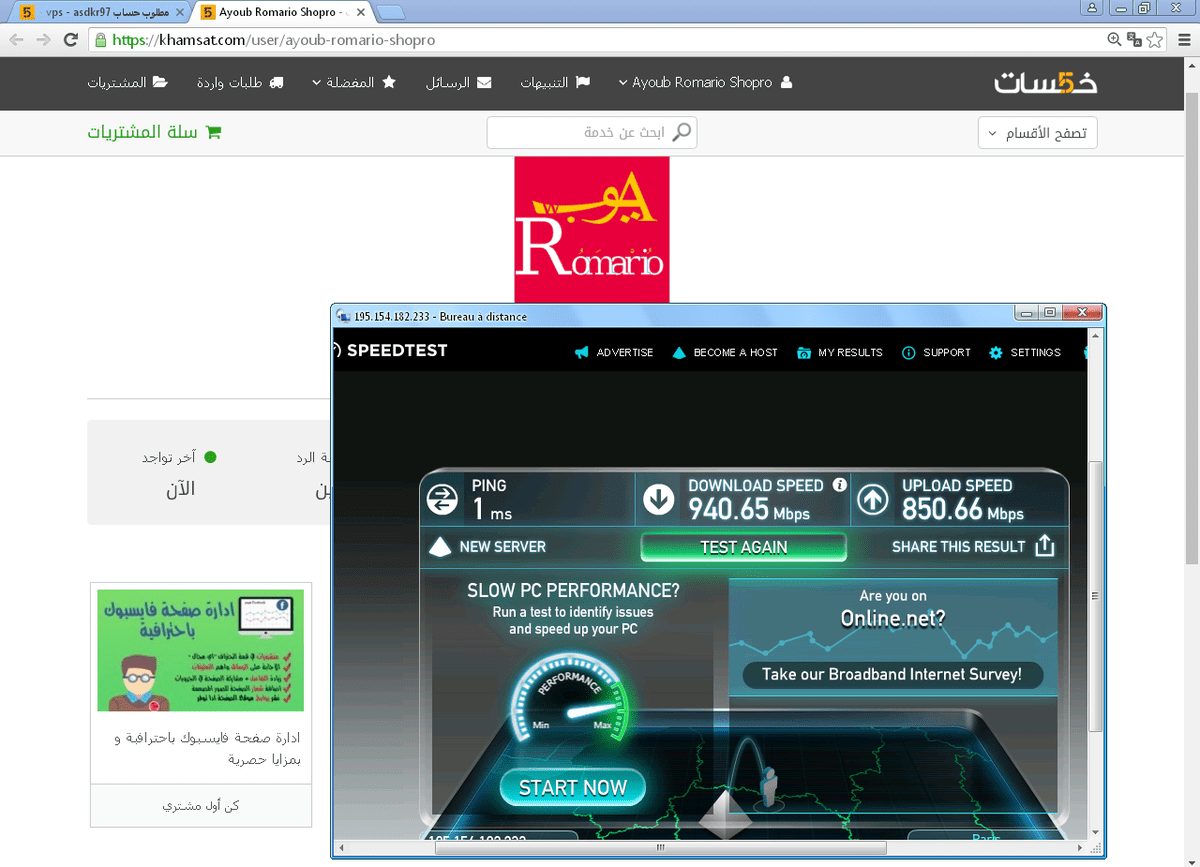This screenshot has height=867, width=1200.
Task: Click the Khamsat logo
Action: (1046, 82)
